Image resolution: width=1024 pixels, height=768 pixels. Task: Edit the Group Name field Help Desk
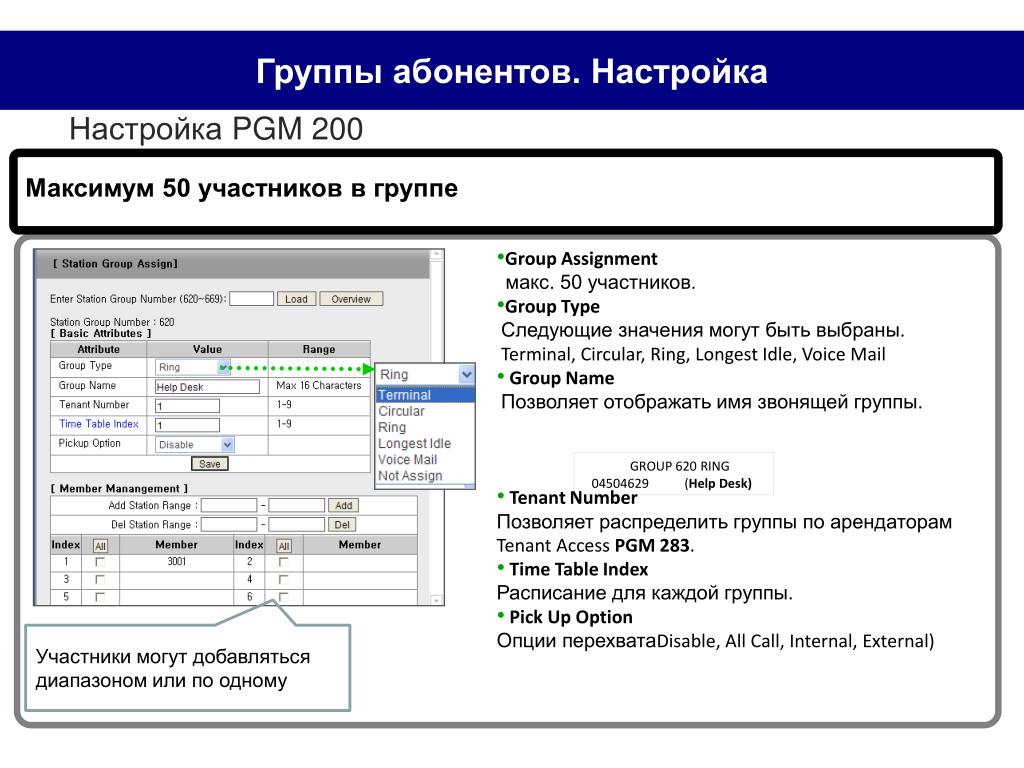(208, 387)
